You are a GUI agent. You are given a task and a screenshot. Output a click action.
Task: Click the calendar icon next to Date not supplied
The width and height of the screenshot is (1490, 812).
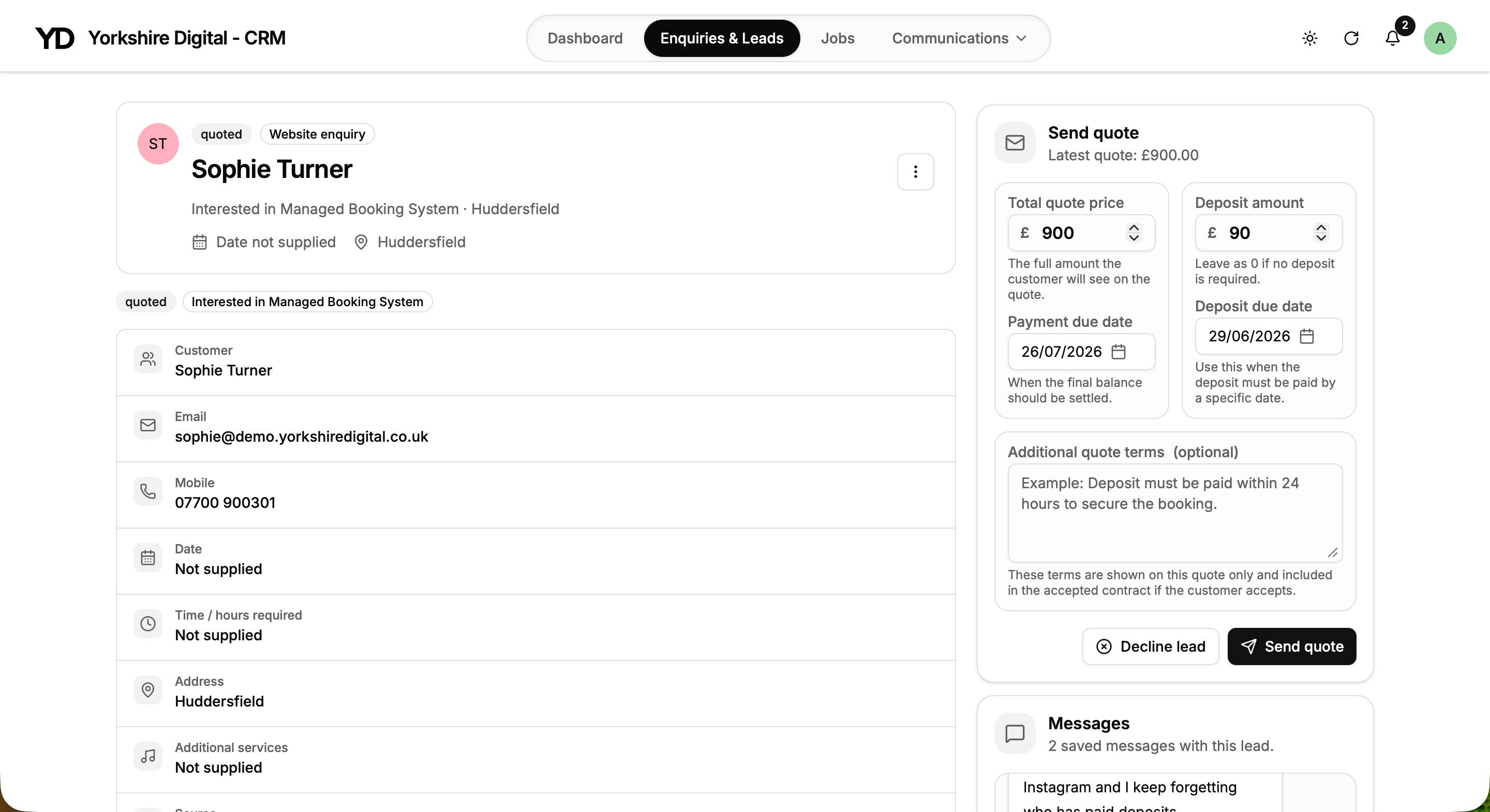point(200,242)
